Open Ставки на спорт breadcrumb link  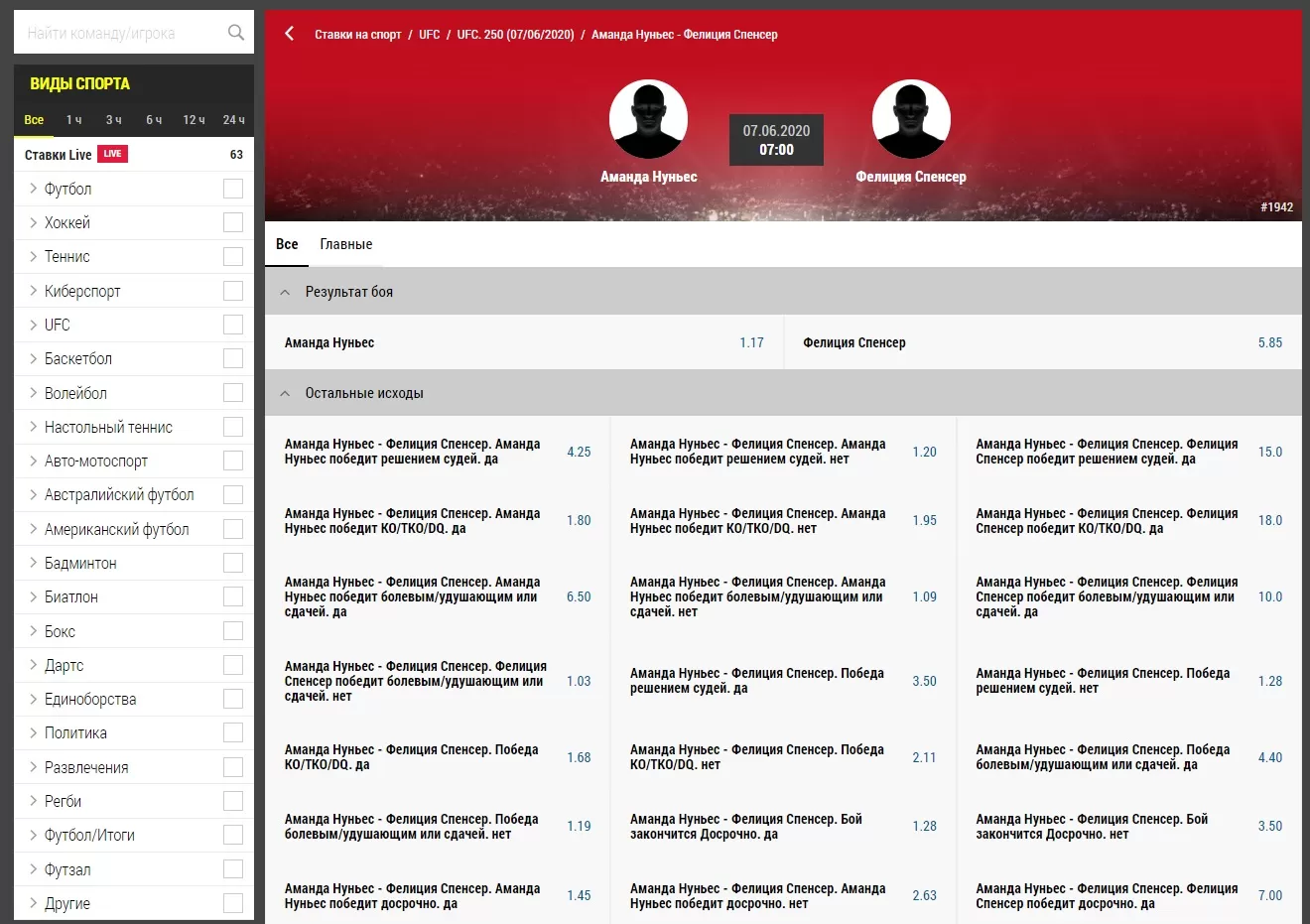(x=357, y=35)
